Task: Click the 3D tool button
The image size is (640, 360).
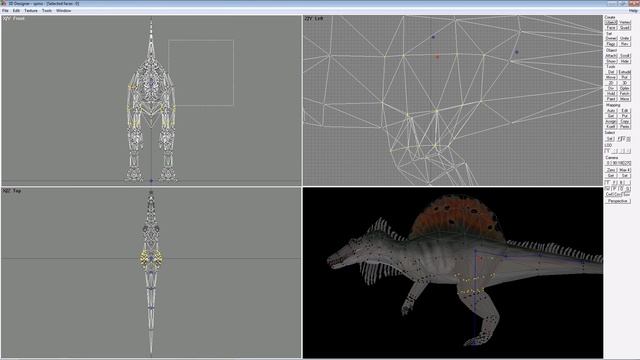Action: click(x=624, y=83)
